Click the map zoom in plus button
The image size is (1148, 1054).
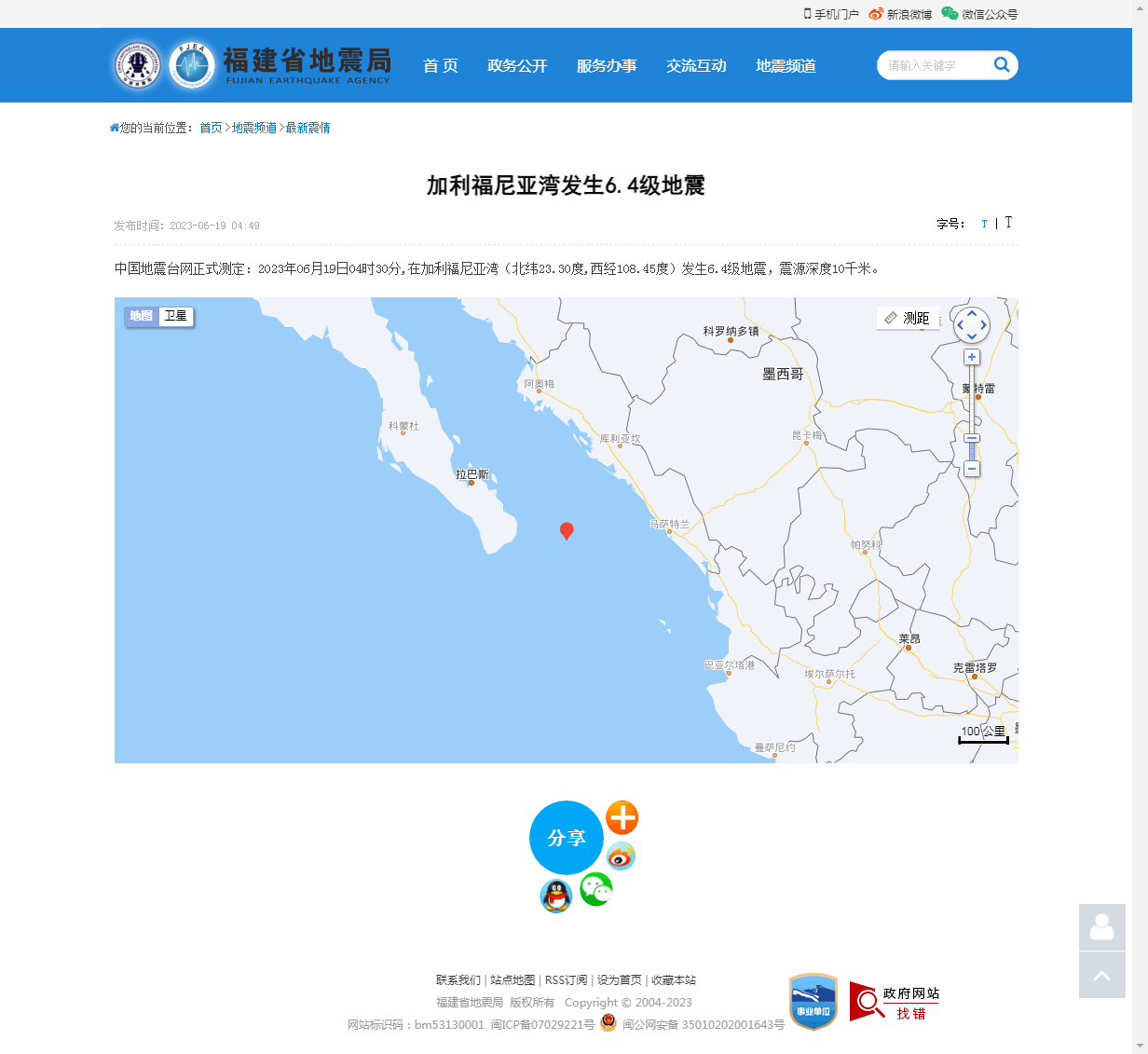(972, 357)
